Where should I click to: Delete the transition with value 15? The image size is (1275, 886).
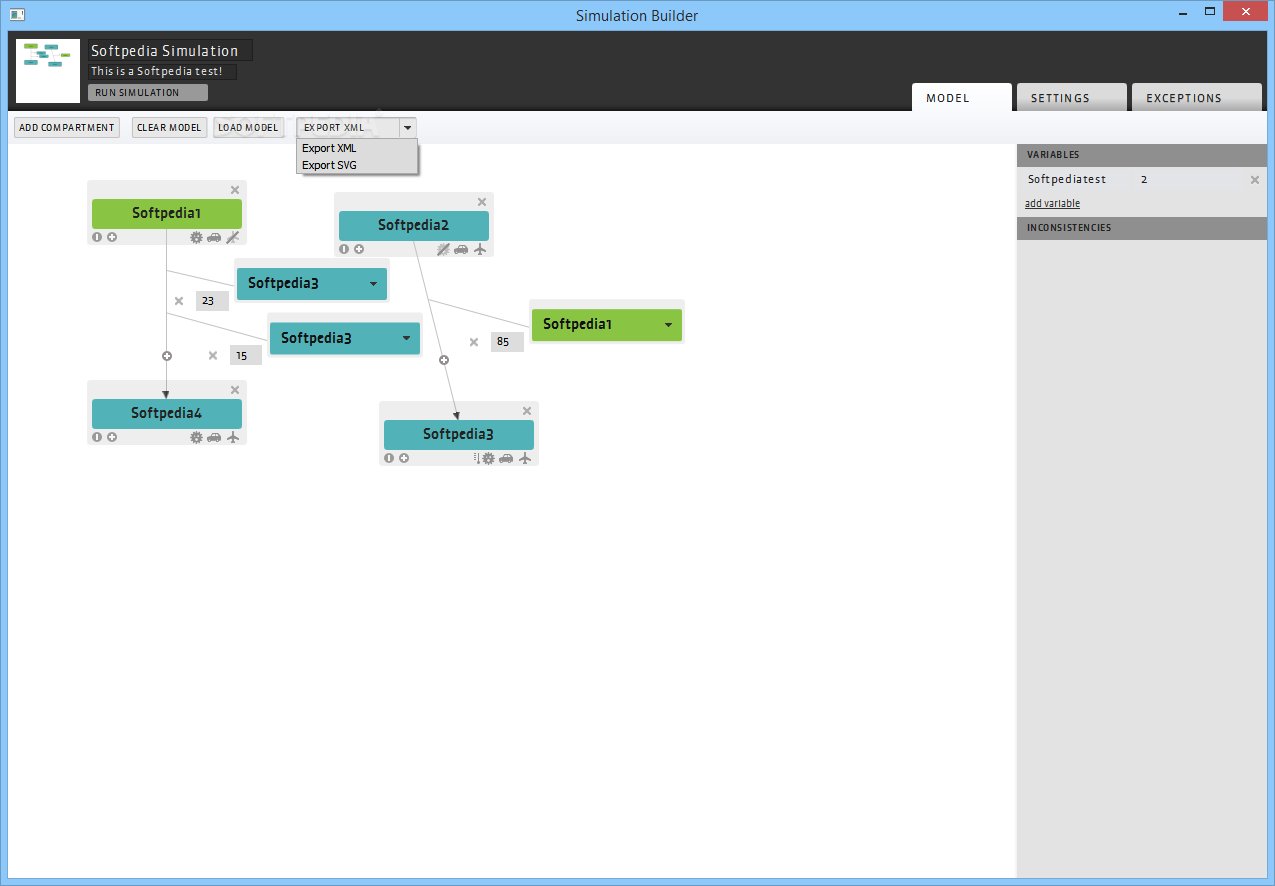point(213,355)
